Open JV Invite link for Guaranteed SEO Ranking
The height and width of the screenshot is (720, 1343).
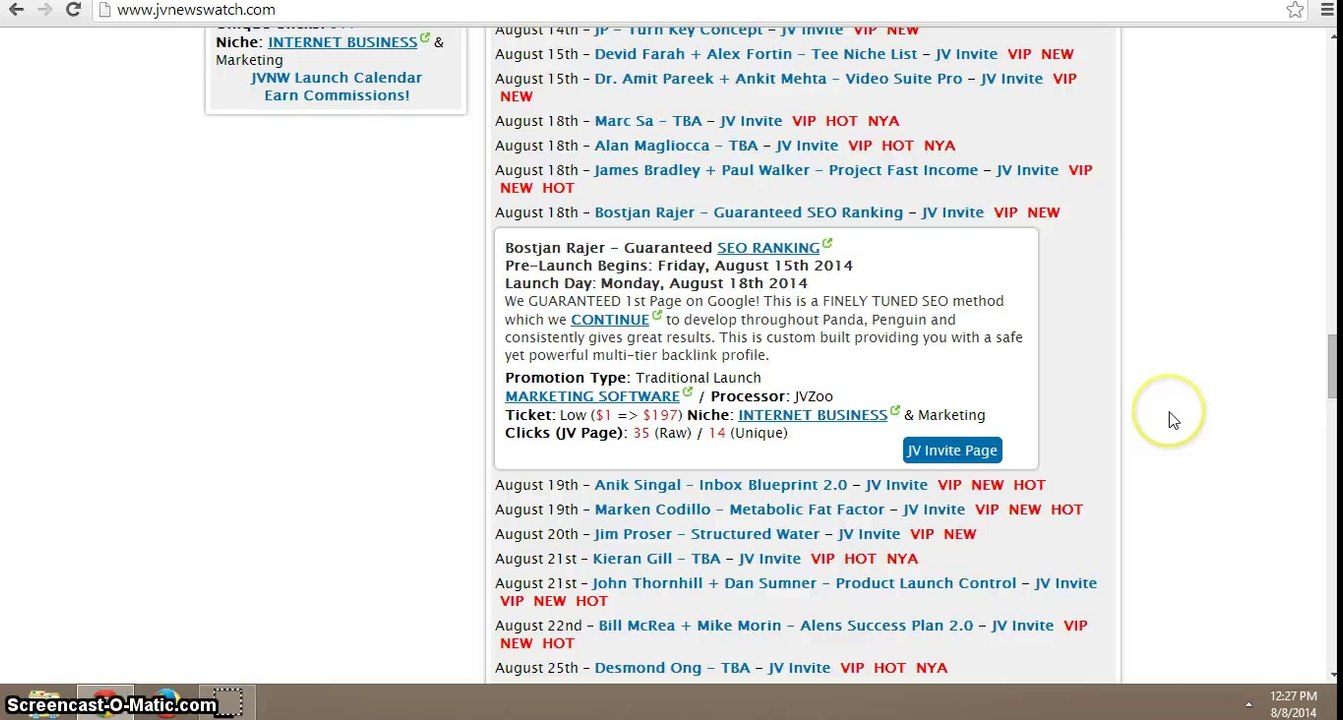[953, 213]
